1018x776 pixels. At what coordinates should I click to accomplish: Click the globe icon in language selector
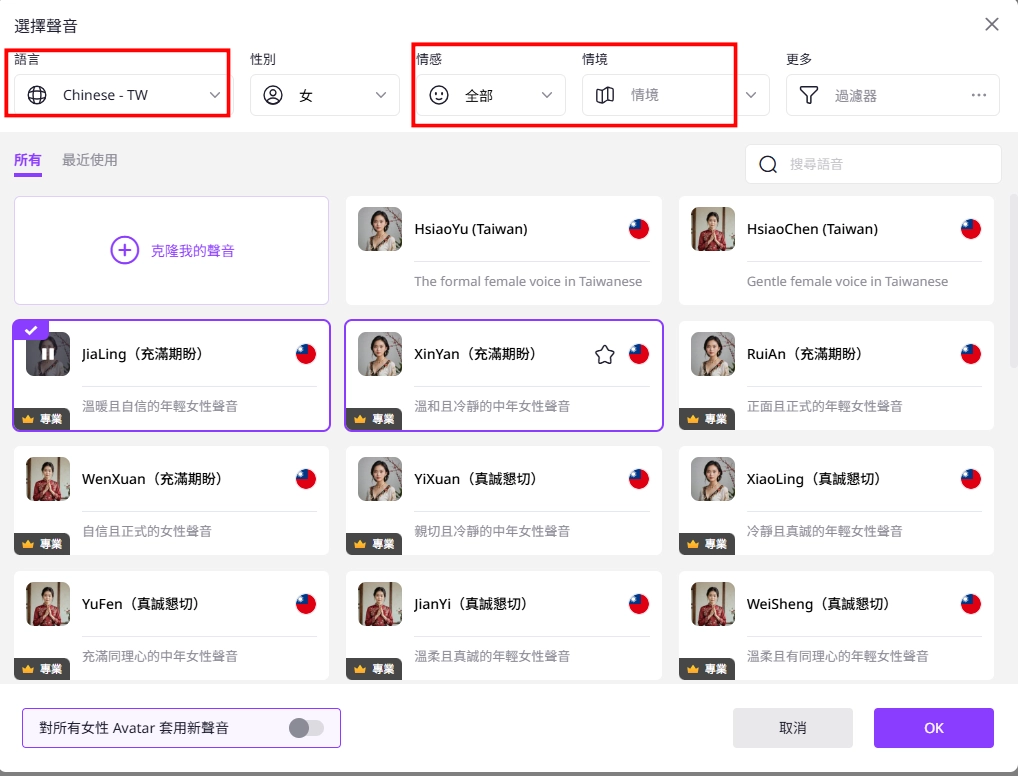(37, 95)
